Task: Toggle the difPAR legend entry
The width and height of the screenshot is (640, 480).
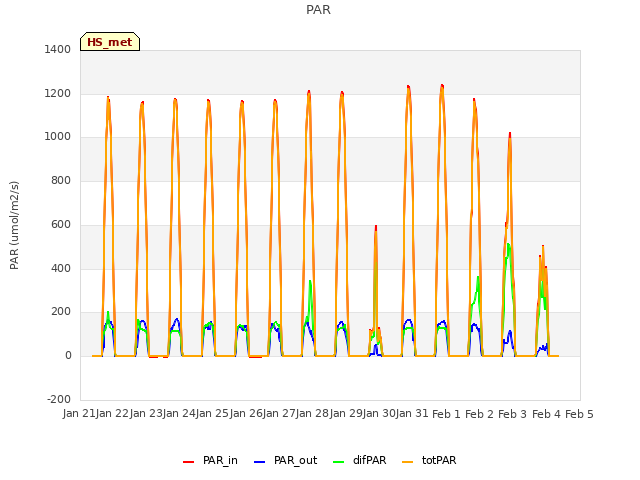Action: (x=360, y=460)
